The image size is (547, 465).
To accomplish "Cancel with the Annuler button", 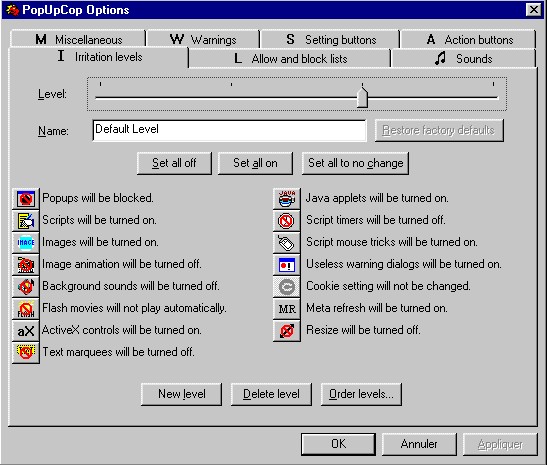I will pyautogui.click(x=419, y=444).
